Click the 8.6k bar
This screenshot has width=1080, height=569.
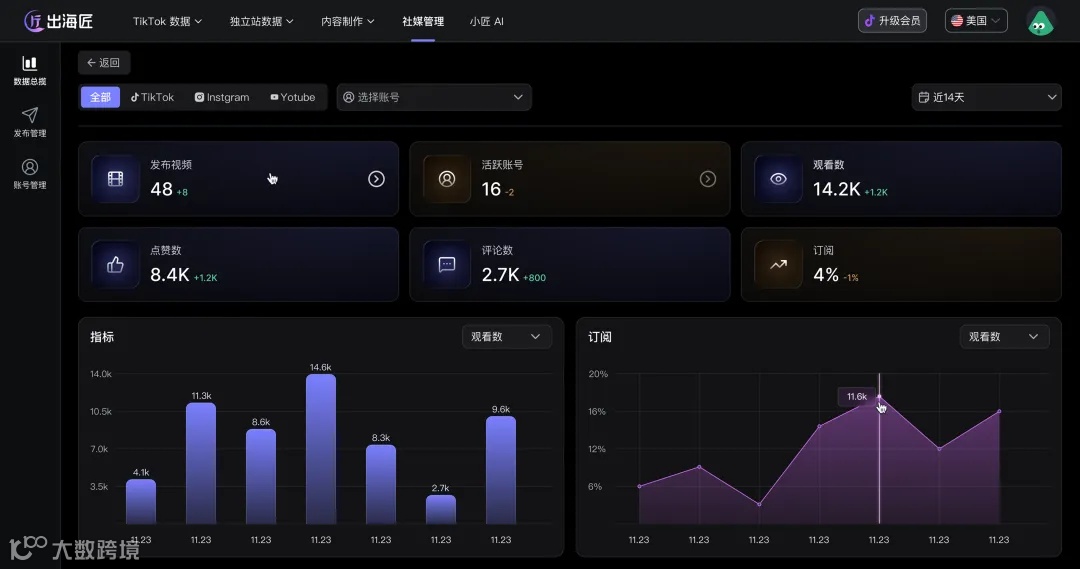coord(261,477)
